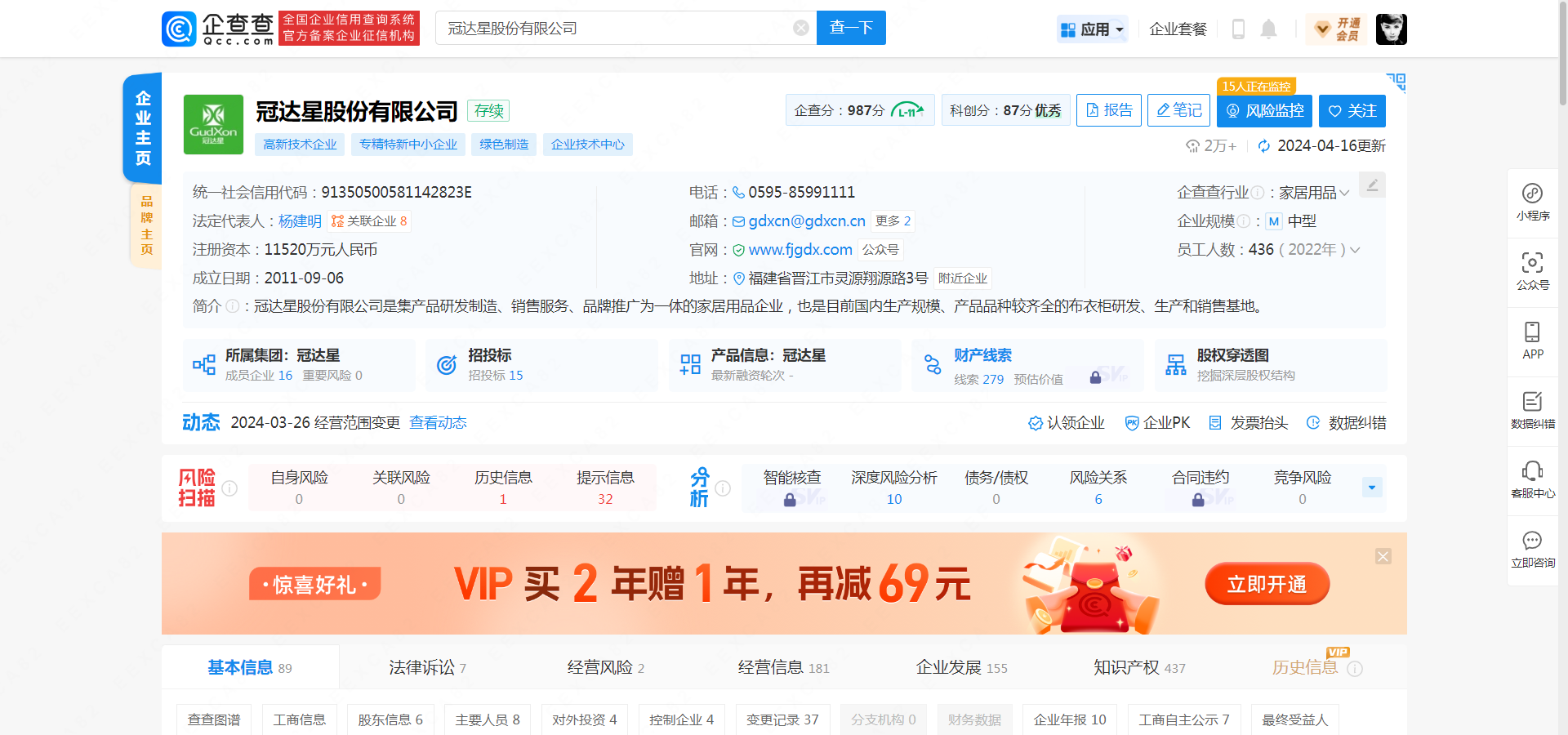Open 深度风险分析 10 item

[893, 488]
